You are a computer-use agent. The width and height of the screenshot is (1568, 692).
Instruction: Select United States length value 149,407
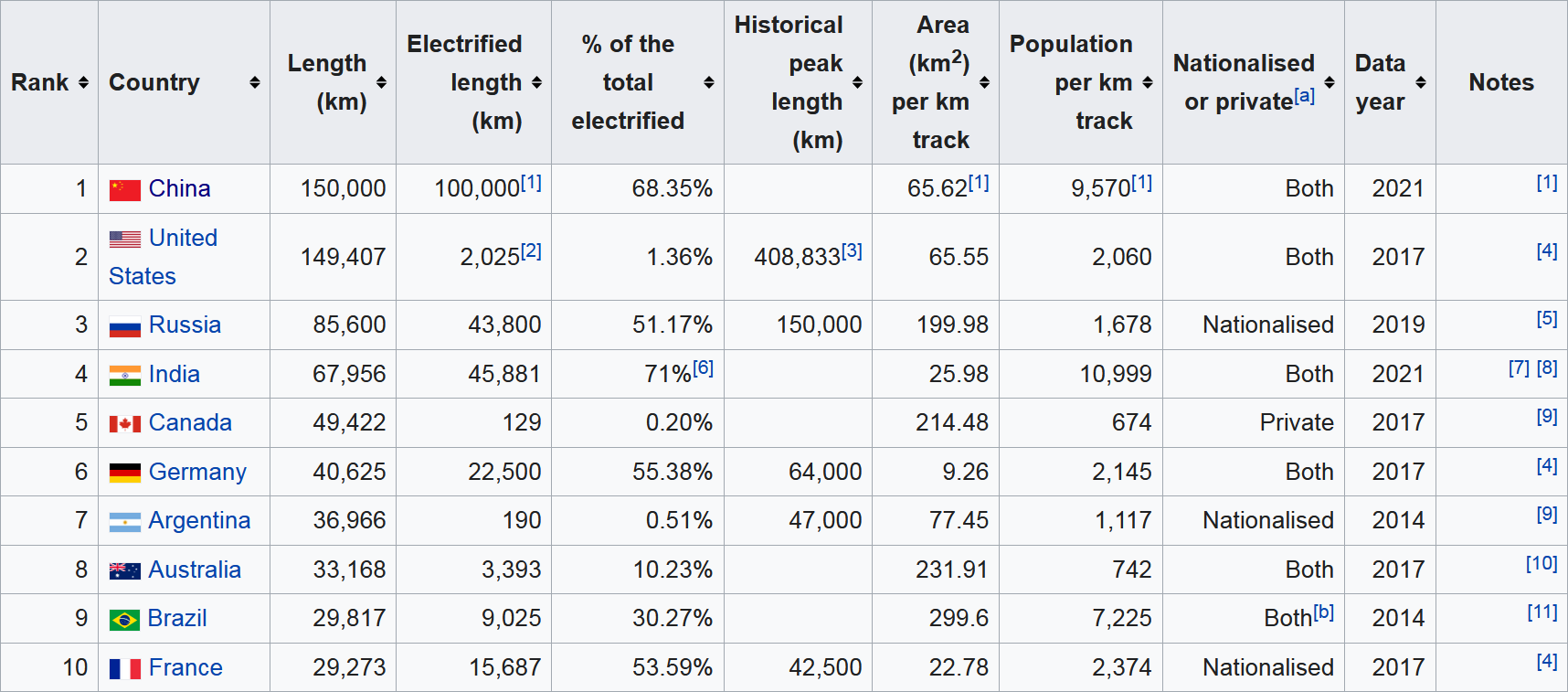click(x=343, y=257)
